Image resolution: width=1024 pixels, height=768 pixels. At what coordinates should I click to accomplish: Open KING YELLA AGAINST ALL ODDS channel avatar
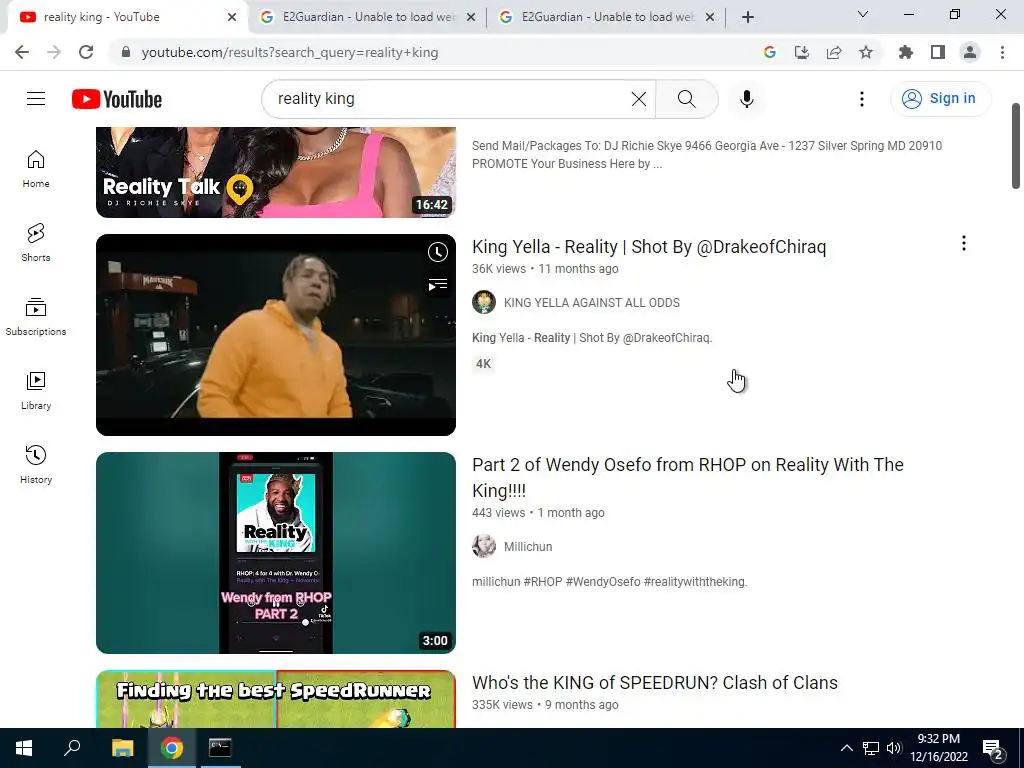[x=484, y=302]
